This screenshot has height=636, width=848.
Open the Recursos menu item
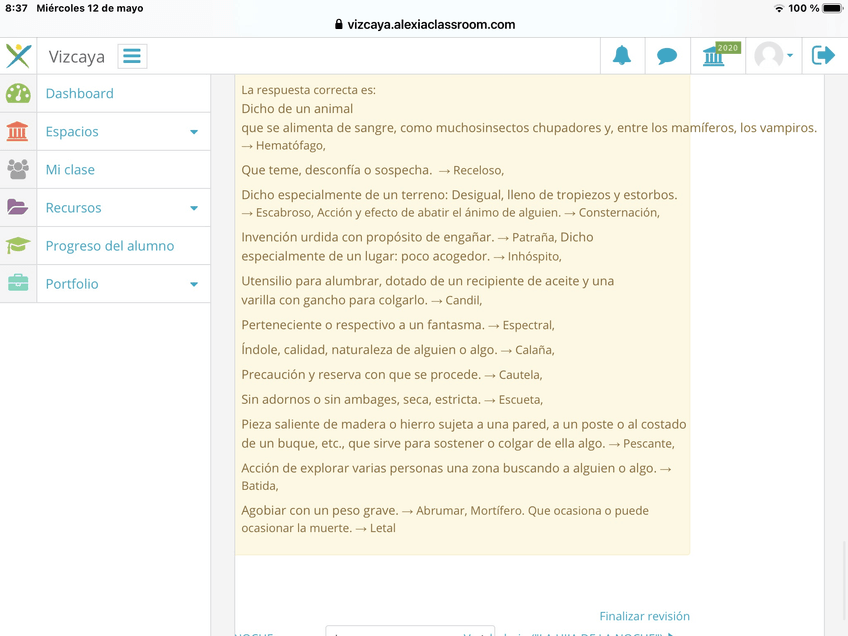point(73,208)
